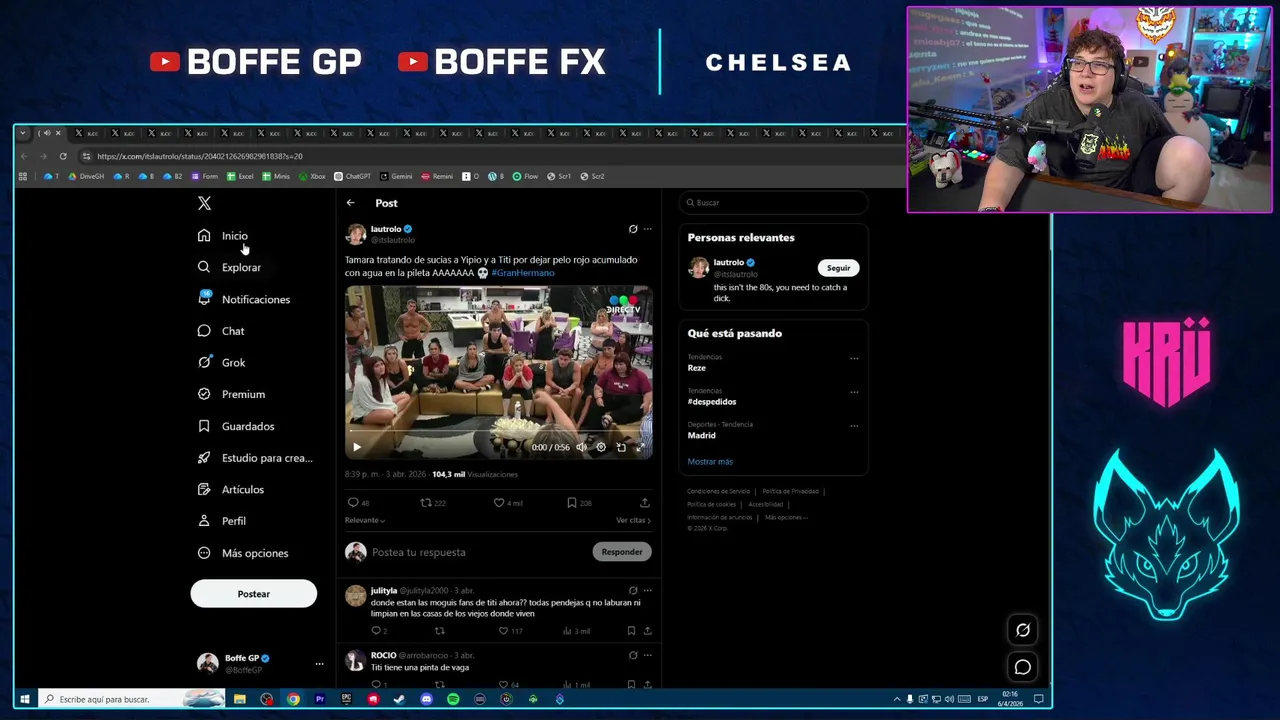Open the Relevante sort dropdown

[365, 520]
